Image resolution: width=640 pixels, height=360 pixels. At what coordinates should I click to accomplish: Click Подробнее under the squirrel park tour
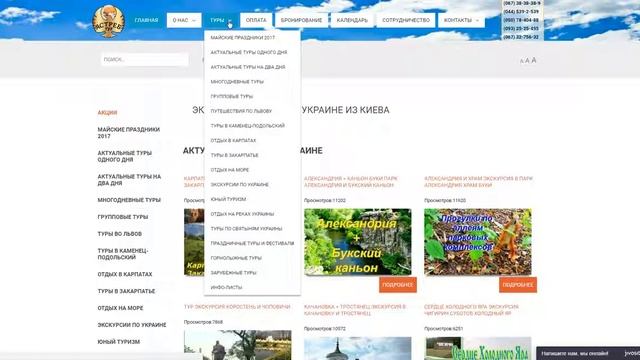tap(518, 285)
